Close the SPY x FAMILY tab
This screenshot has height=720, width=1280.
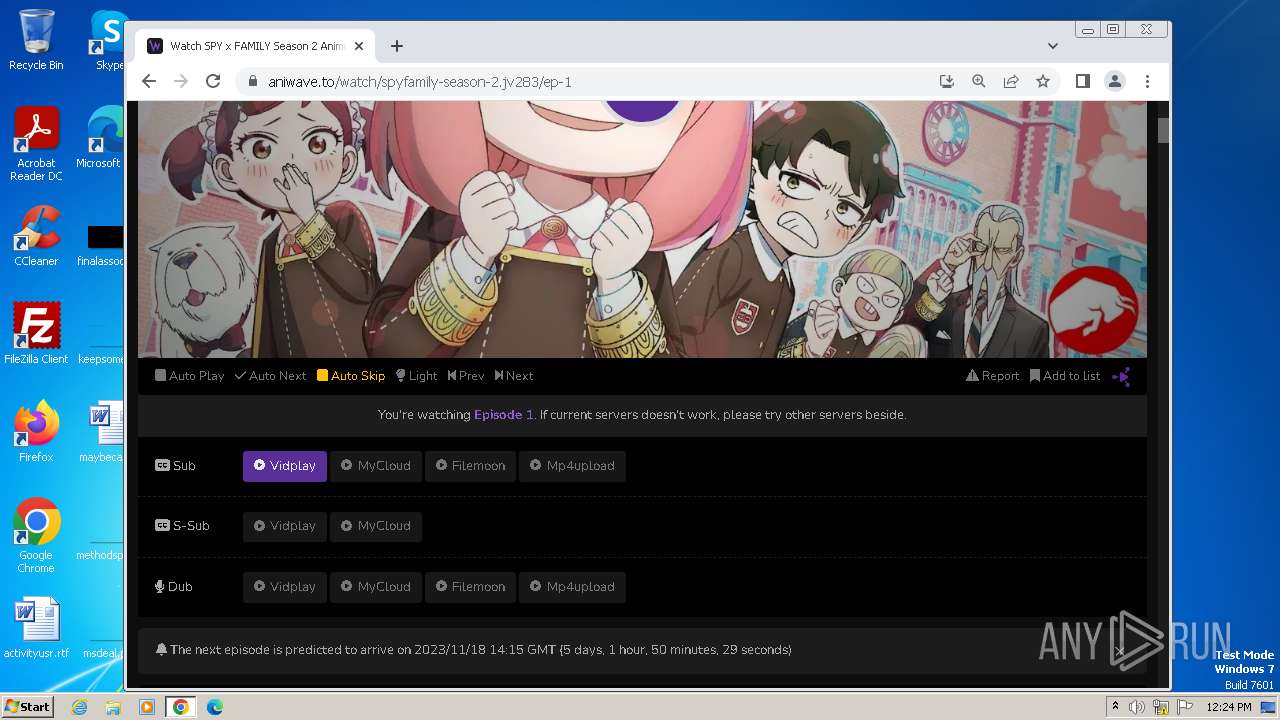tap(359, 46)
